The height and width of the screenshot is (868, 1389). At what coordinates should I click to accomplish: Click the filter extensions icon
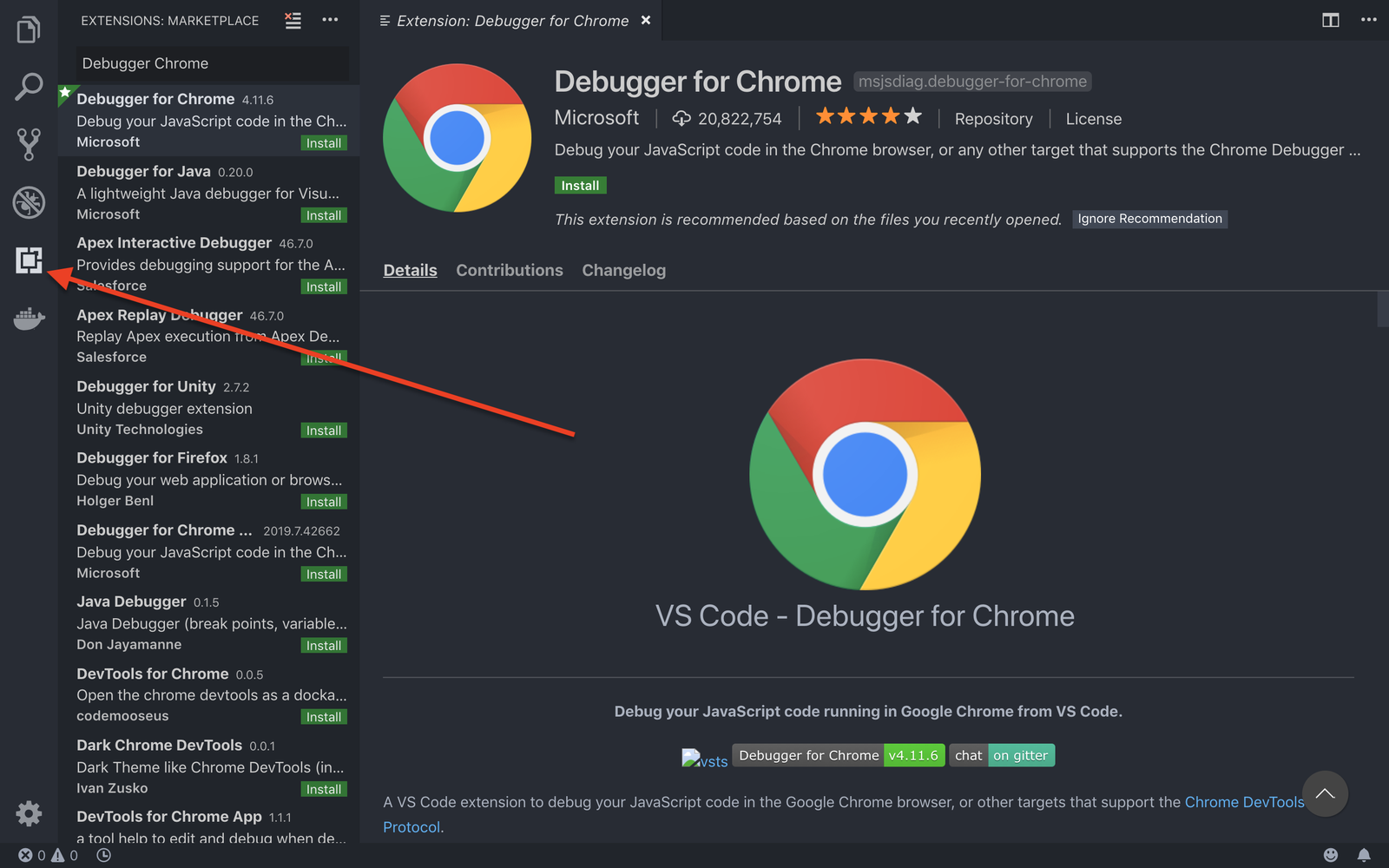pyautogui.click(x=293, y=20)
